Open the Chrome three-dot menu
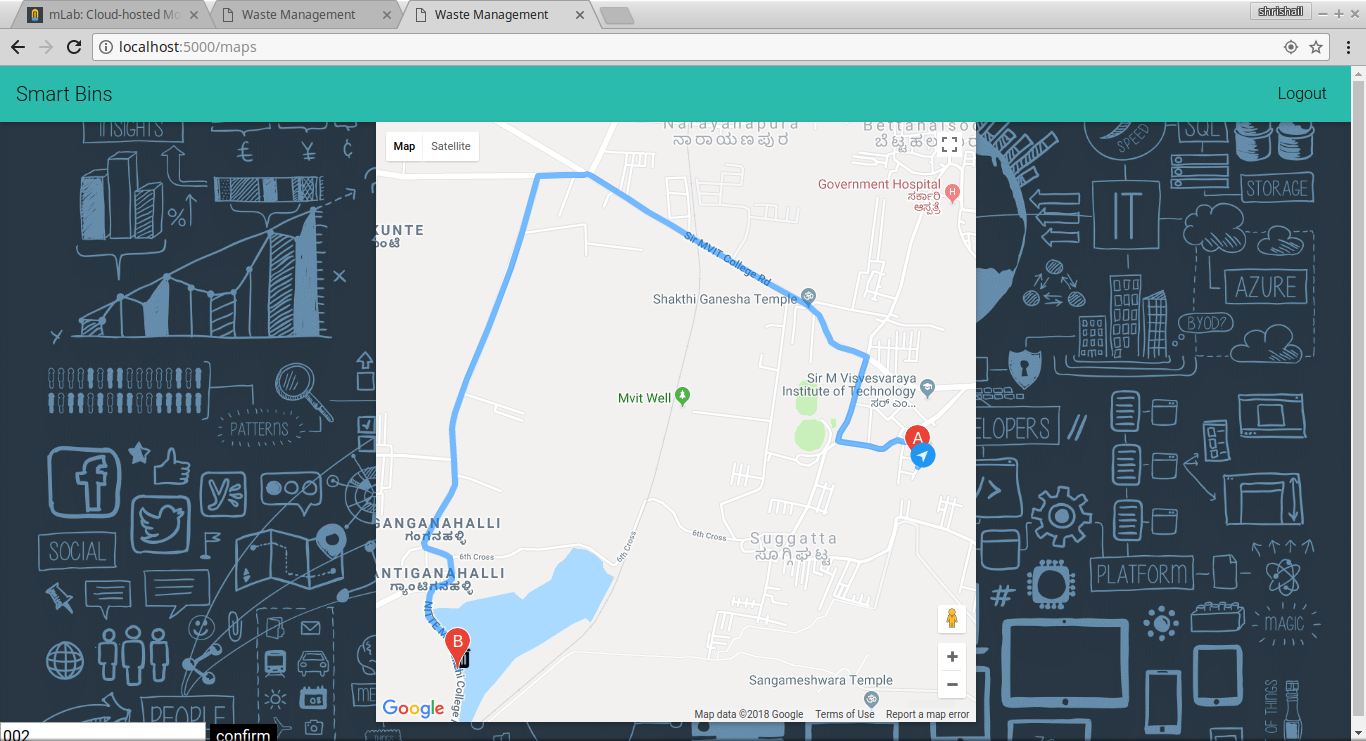 click(1348, 47)
